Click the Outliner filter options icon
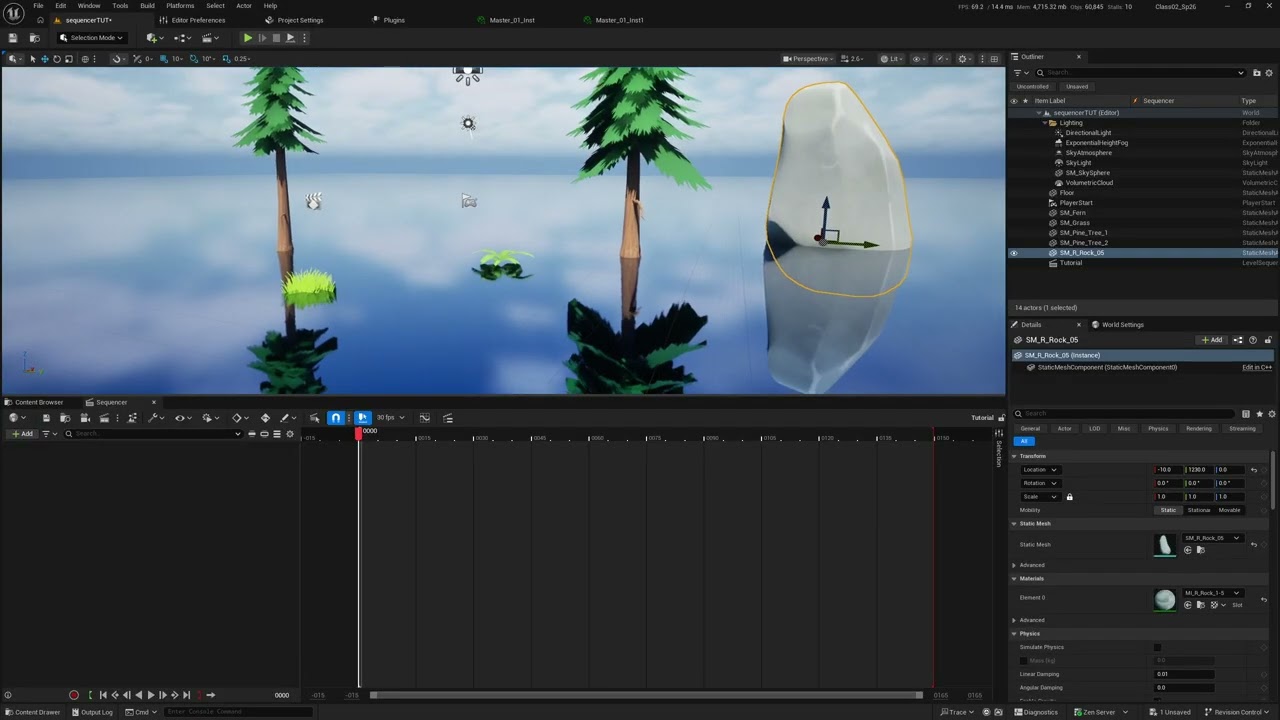The image size is (1280, 720). (1018, 73)
